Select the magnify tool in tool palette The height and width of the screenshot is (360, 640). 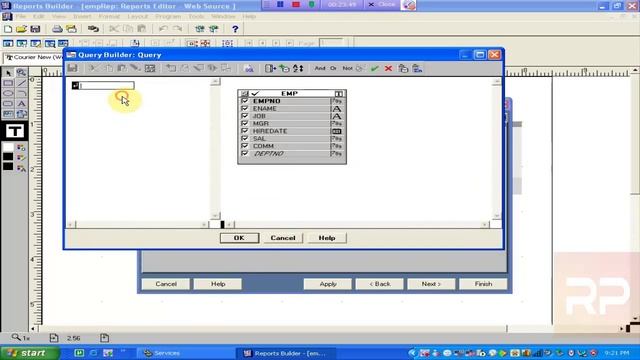pos(21,73)
